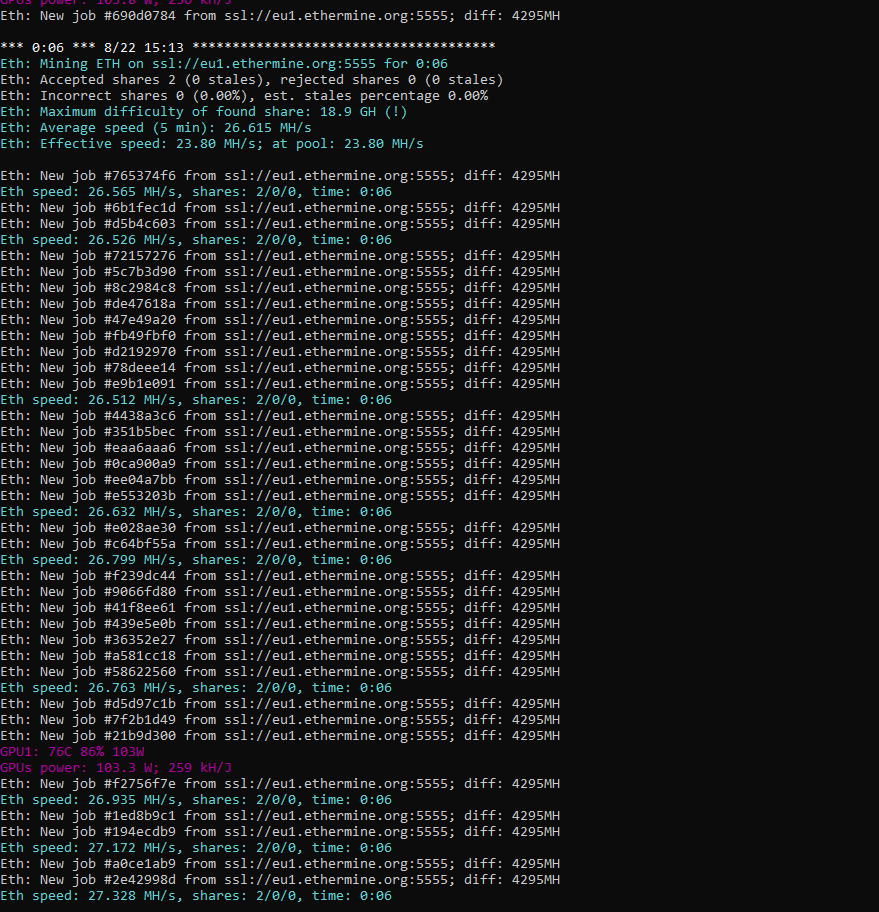The width and height of the screenshot is (879, 912).
Task: Select the line with job #47e49a20
Action: click(280, 319)
